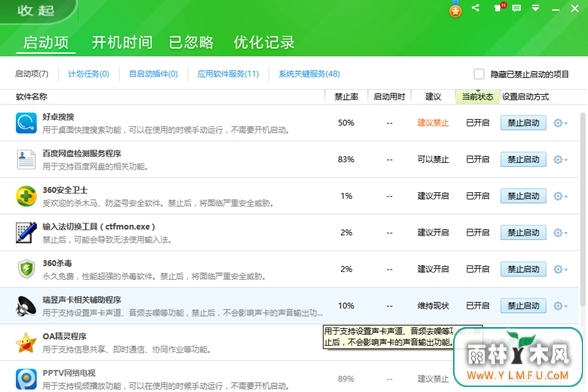Click 禁止启动 for 输入法切换工具
Viewport: 588px width, 392px height.
coord(523,233)
